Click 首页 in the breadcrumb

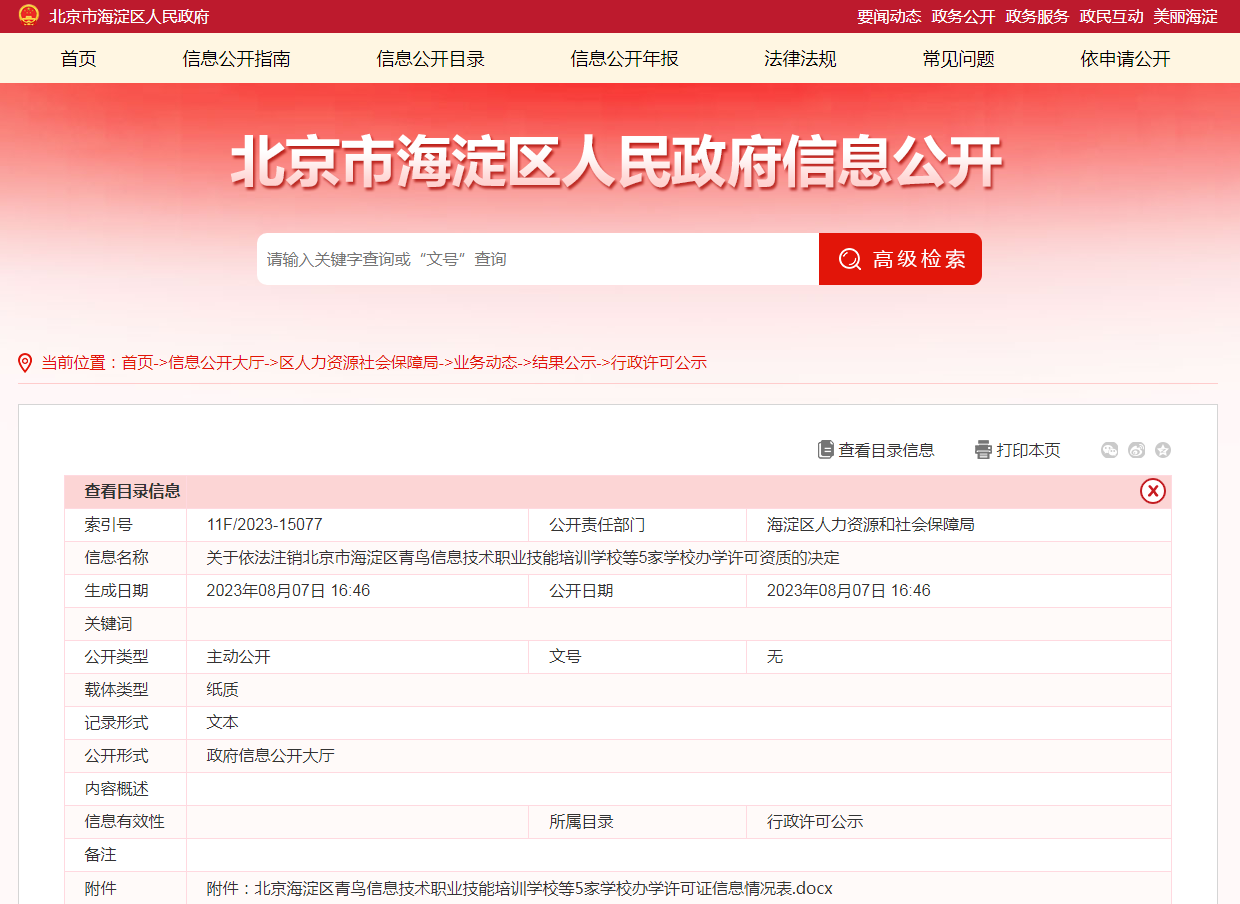coord(138,362)
